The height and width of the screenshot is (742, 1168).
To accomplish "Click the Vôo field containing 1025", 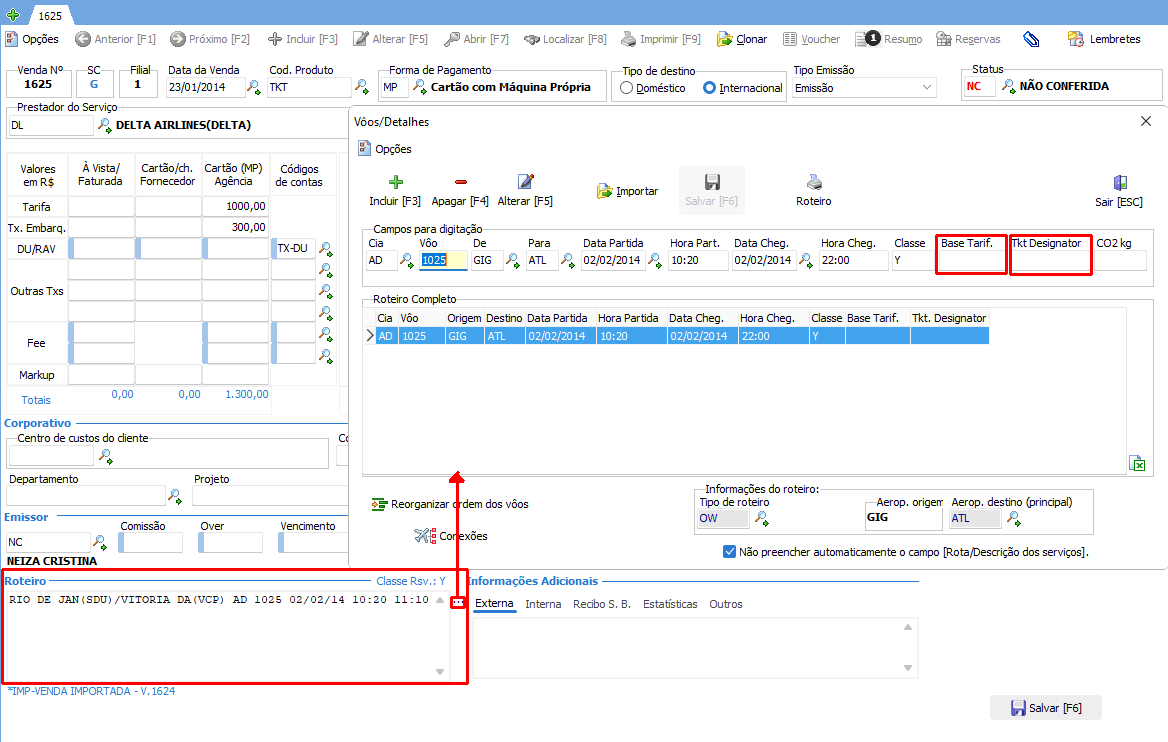I will 443,260.
